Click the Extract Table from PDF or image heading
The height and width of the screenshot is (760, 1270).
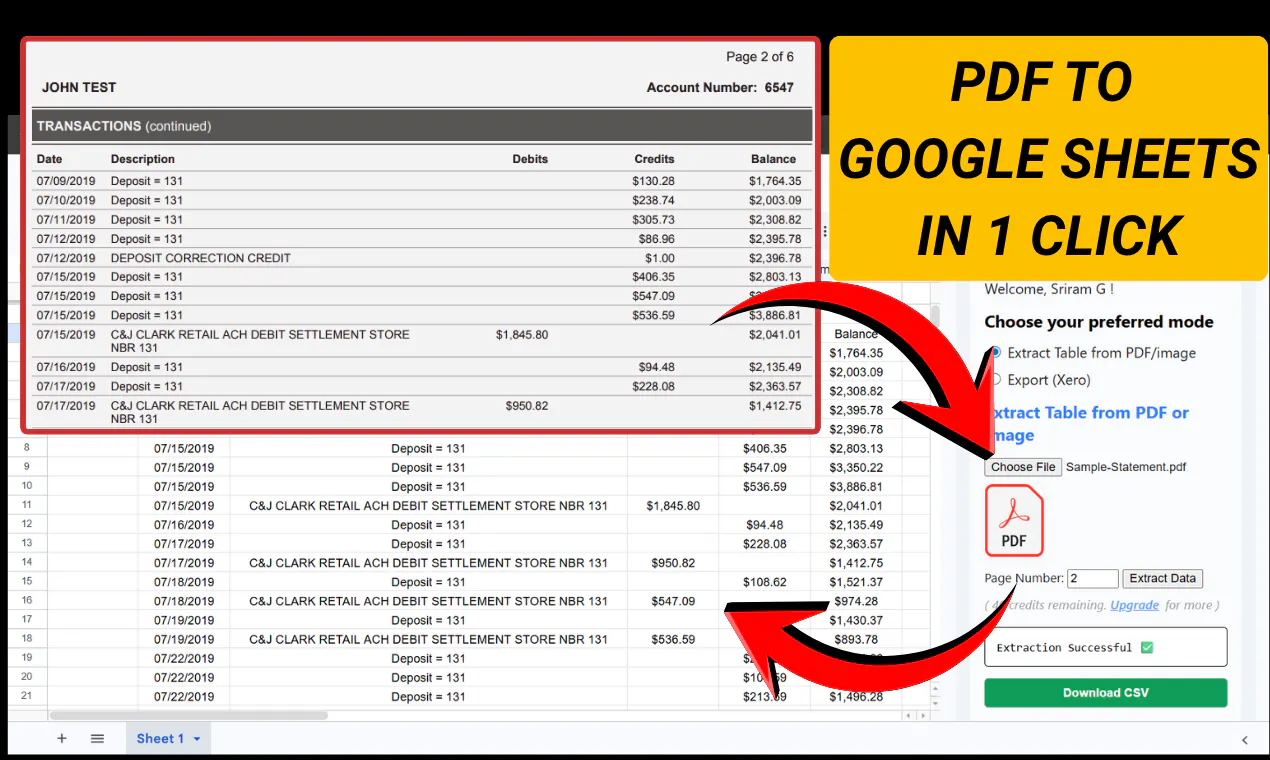pos(1087,424)
